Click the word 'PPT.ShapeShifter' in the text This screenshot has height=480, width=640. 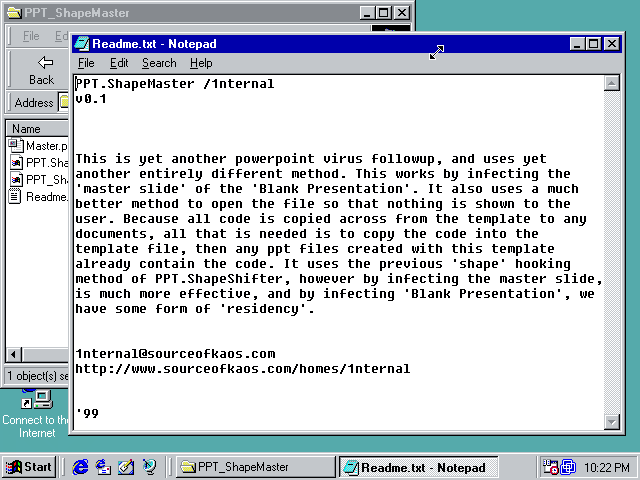219,279
